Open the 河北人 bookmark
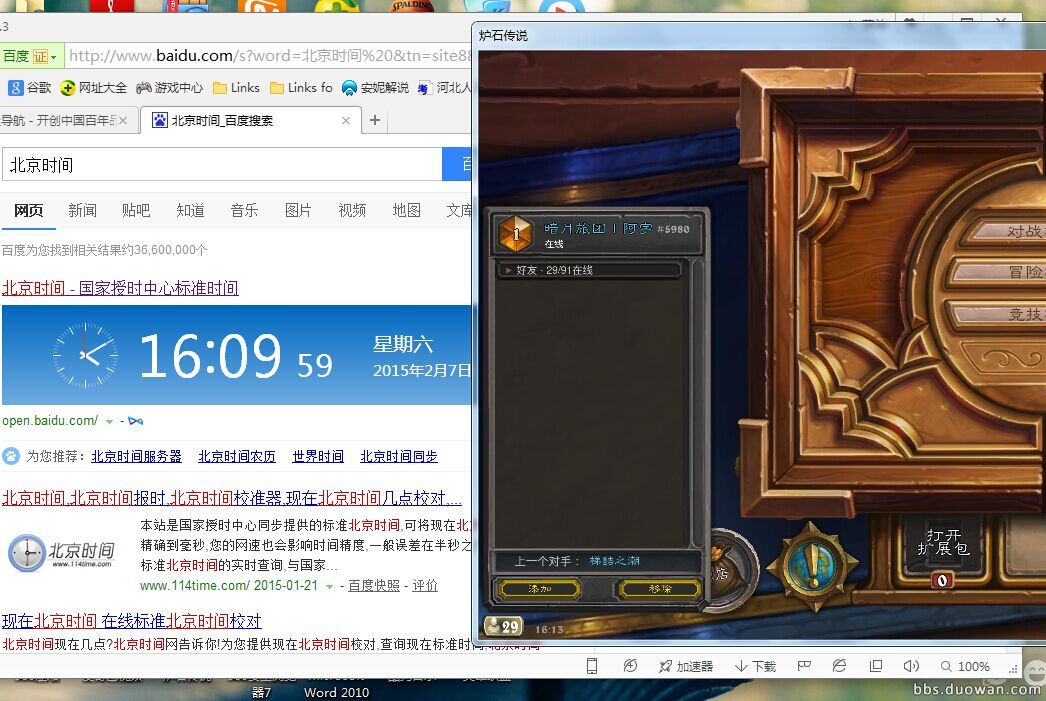The height and width of the screenshot is (701, 1046). [x=444, y=87]
